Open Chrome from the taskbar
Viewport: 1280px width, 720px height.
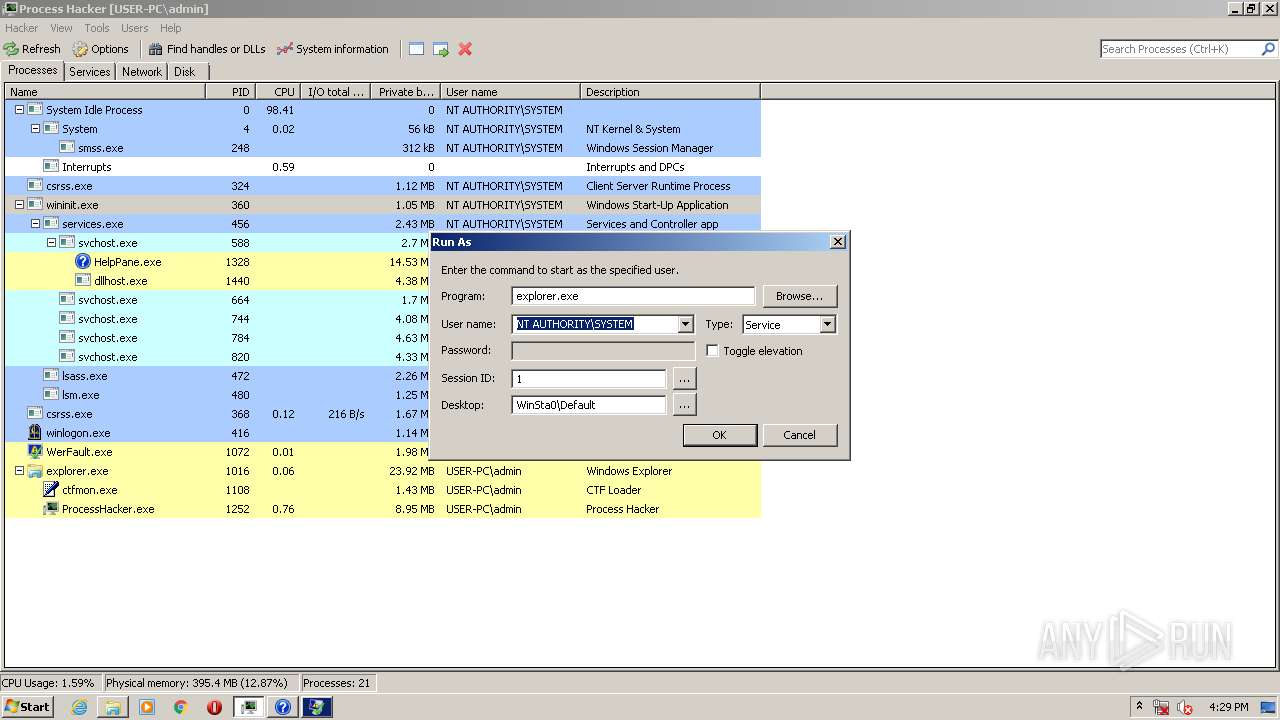[x=181, y=707]
